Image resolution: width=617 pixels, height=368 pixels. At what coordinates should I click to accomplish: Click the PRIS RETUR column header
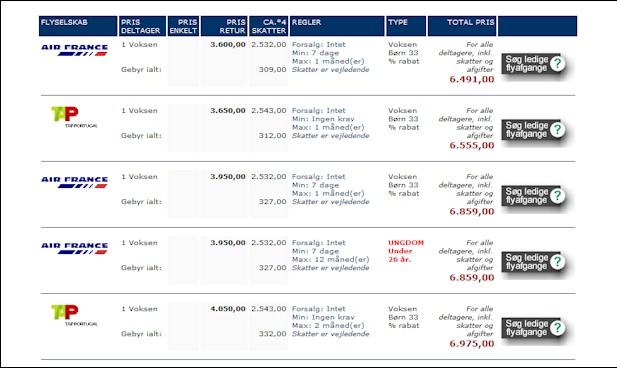click(224, 26)
